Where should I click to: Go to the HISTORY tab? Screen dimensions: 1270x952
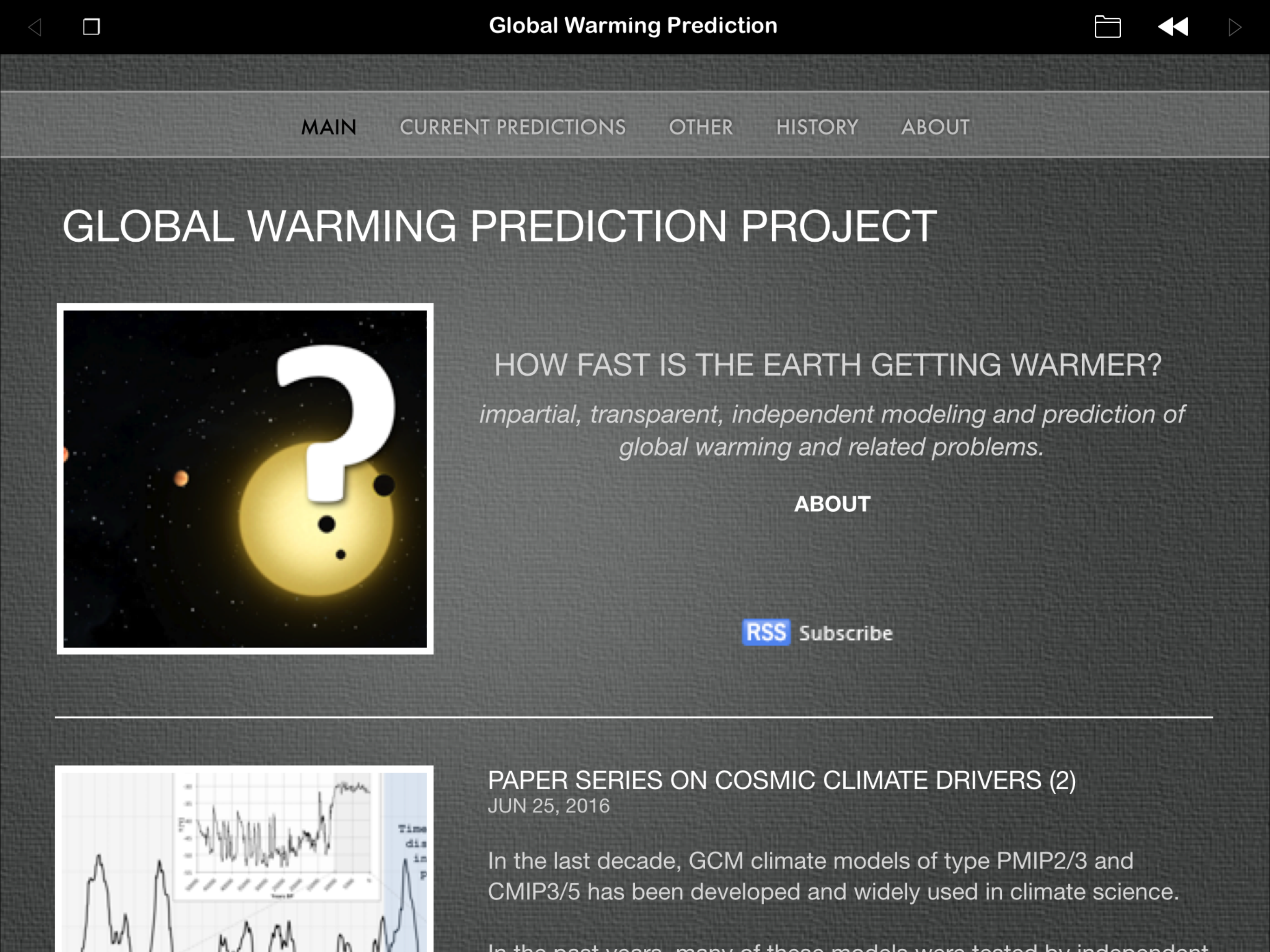coord(817,127)
